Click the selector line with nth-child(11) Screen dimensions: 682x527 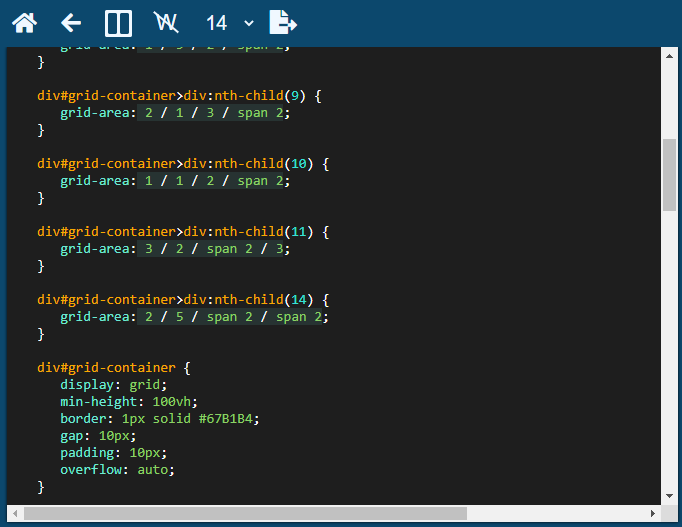[183, 232]
